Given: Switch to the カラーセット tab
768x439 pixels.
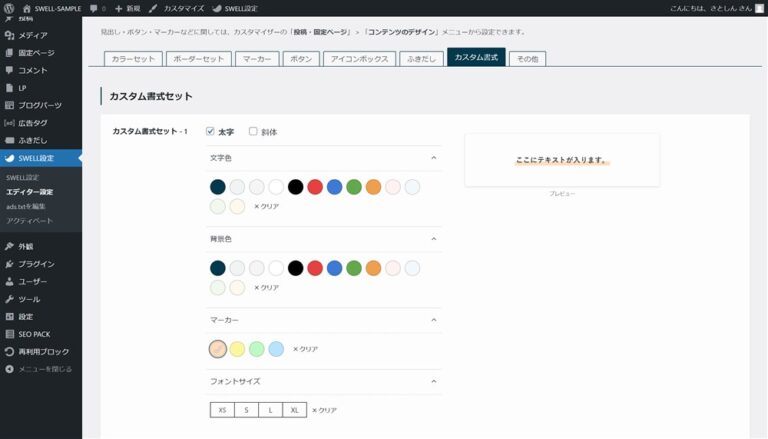Looking at the screenshot, I should (132, 59).
